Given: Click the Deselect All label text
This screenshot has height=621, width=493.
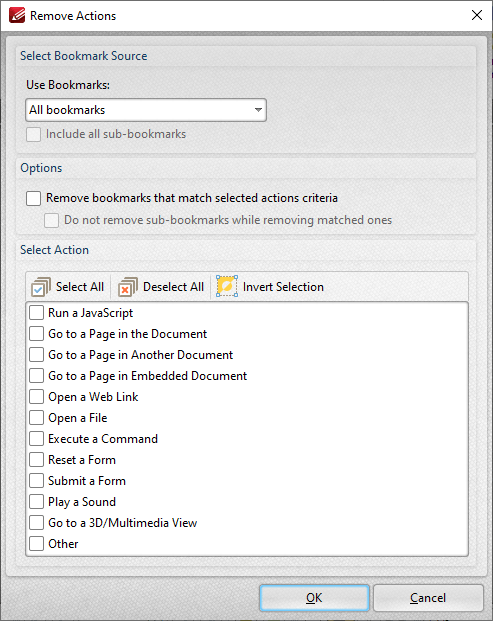Looking at the screenshot, I should pos(173,287).
